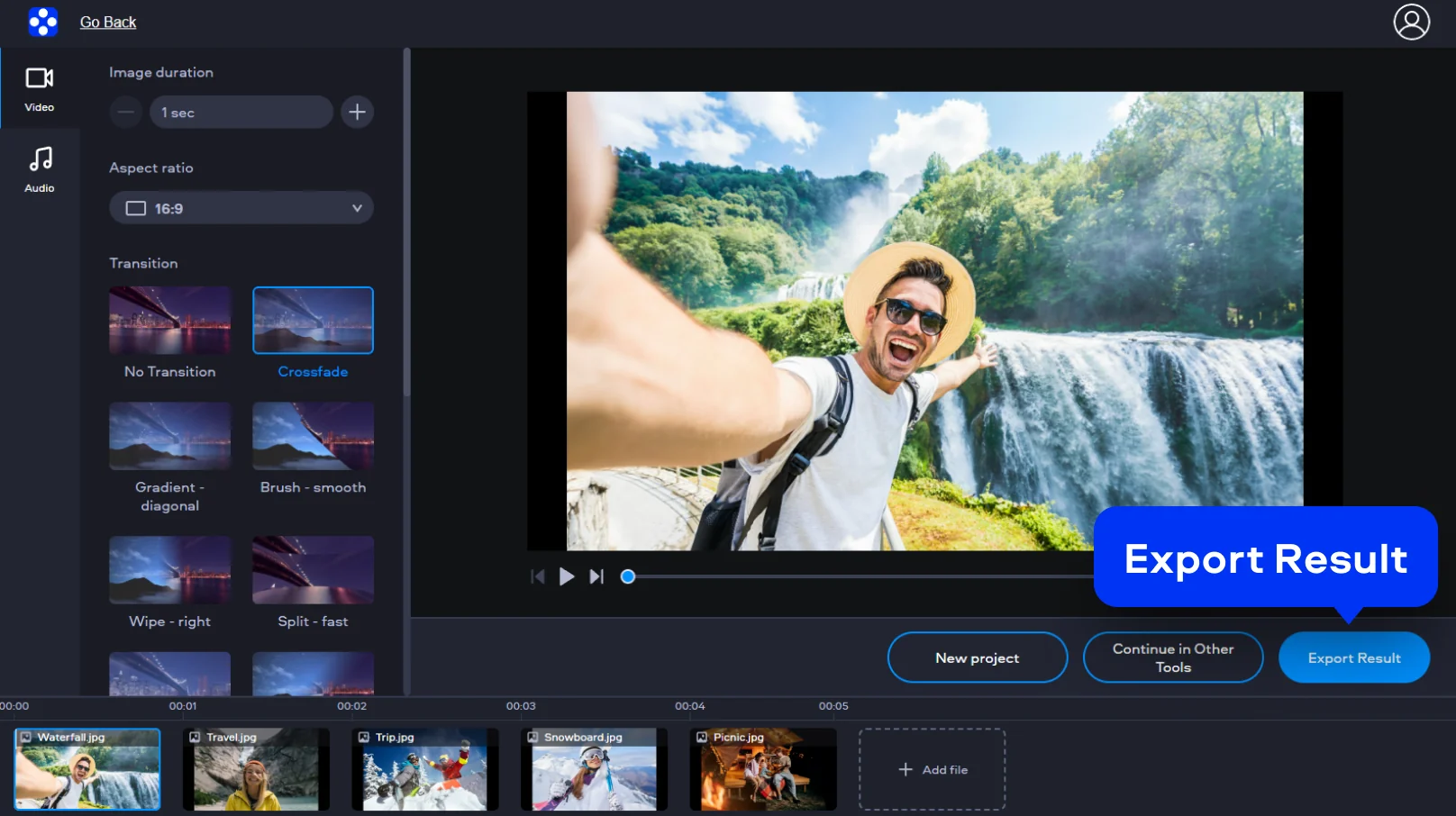The height and width of the screenshot is (816, 1456).
Task: Start a New project
Action: [x=977, y=657]
